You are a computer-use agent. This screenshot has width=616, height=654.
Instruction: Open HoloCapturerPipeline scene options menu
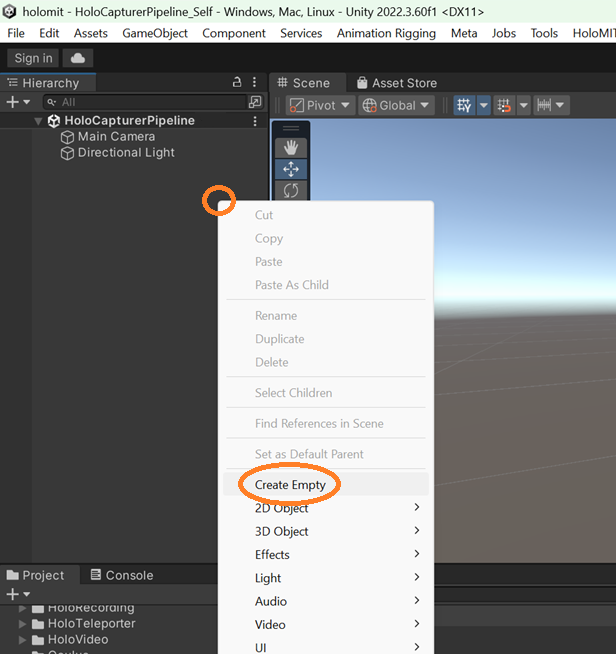(x=254, y=121)
